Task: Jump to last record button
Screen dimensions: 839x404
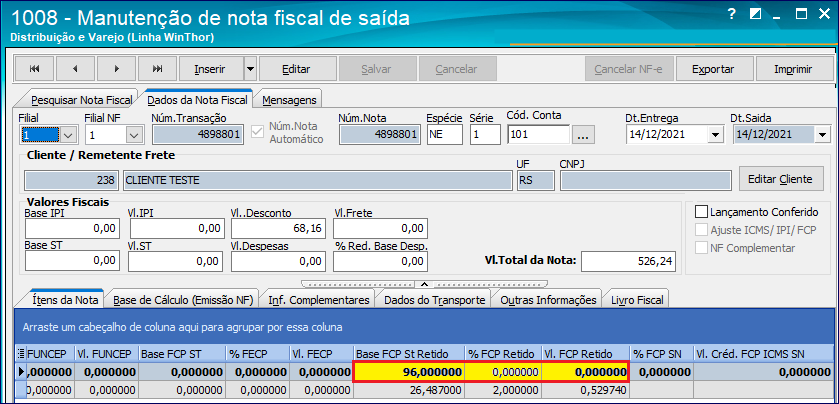Action: coord(158,69)
